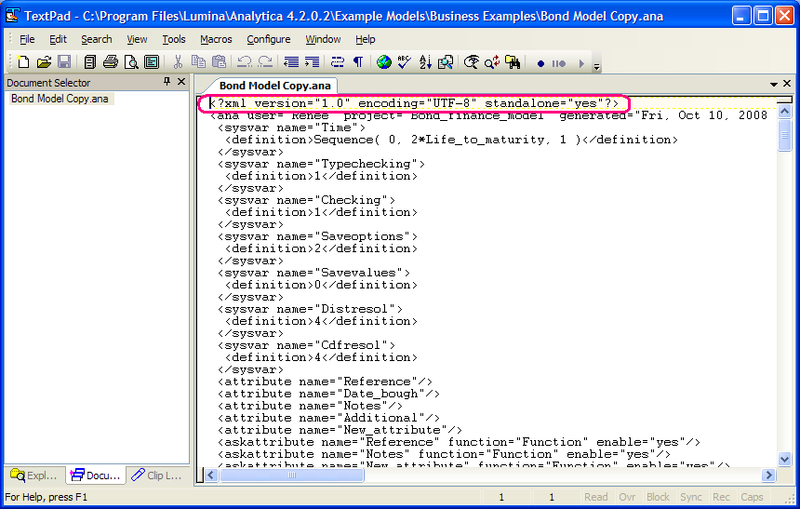Click the Caps status bar indicator
800x509 pixels.
pyautogui.click(x=752, y=497)
